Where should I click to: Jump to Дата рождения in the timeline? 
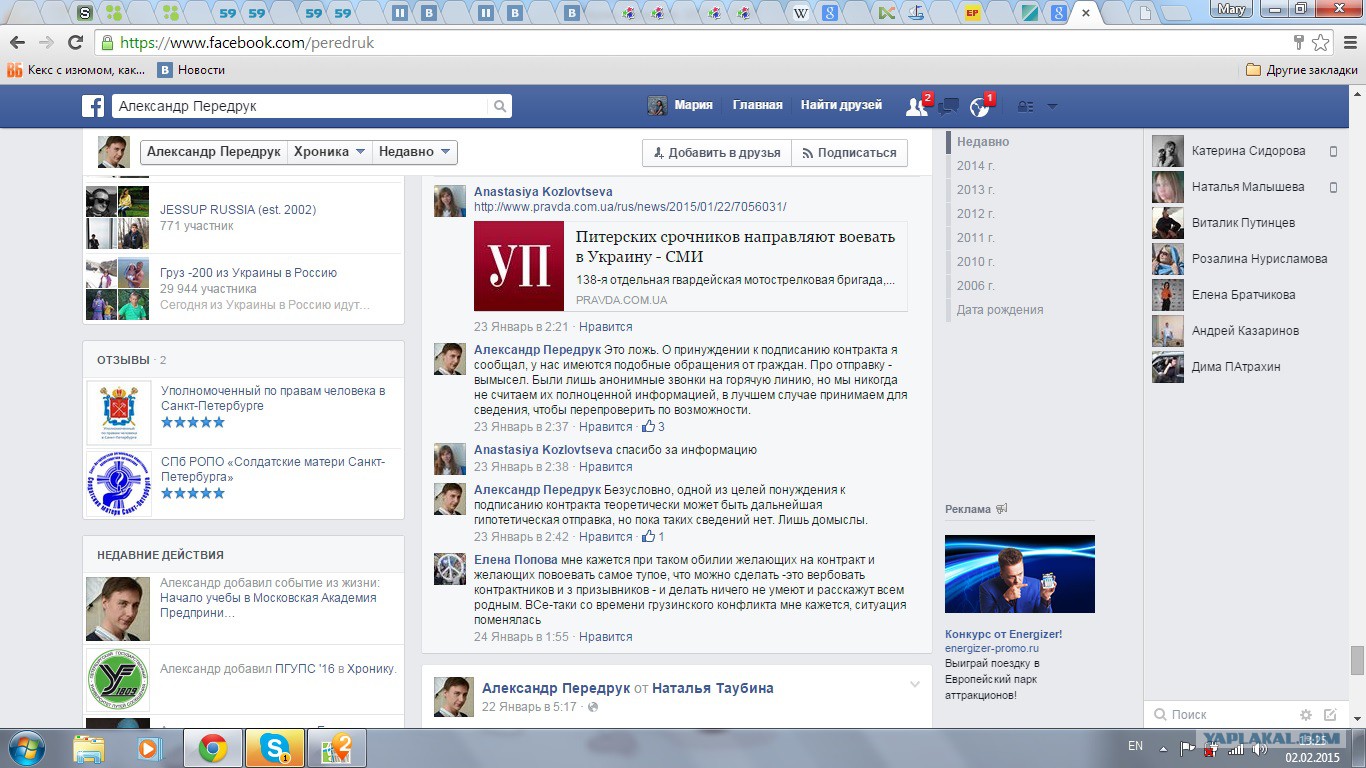1000,310
